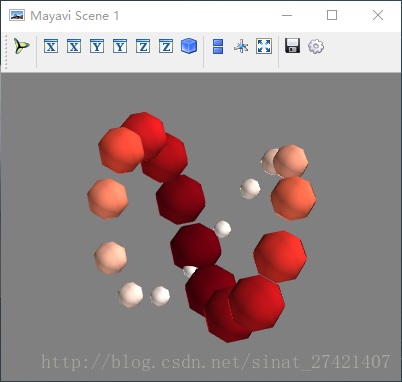Toggle parallel projection, blue stacked rectangles icon
The image size is (402, 382).
pos(218,46)
